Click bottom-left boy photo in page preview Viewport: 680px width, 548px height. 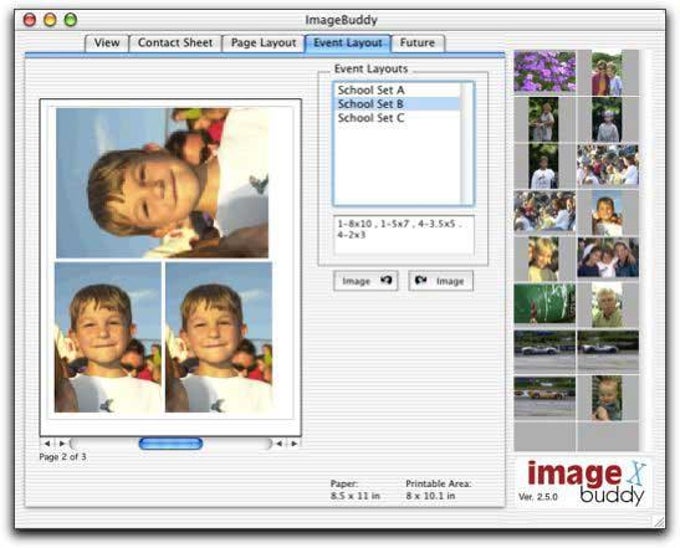pos(108,337)
